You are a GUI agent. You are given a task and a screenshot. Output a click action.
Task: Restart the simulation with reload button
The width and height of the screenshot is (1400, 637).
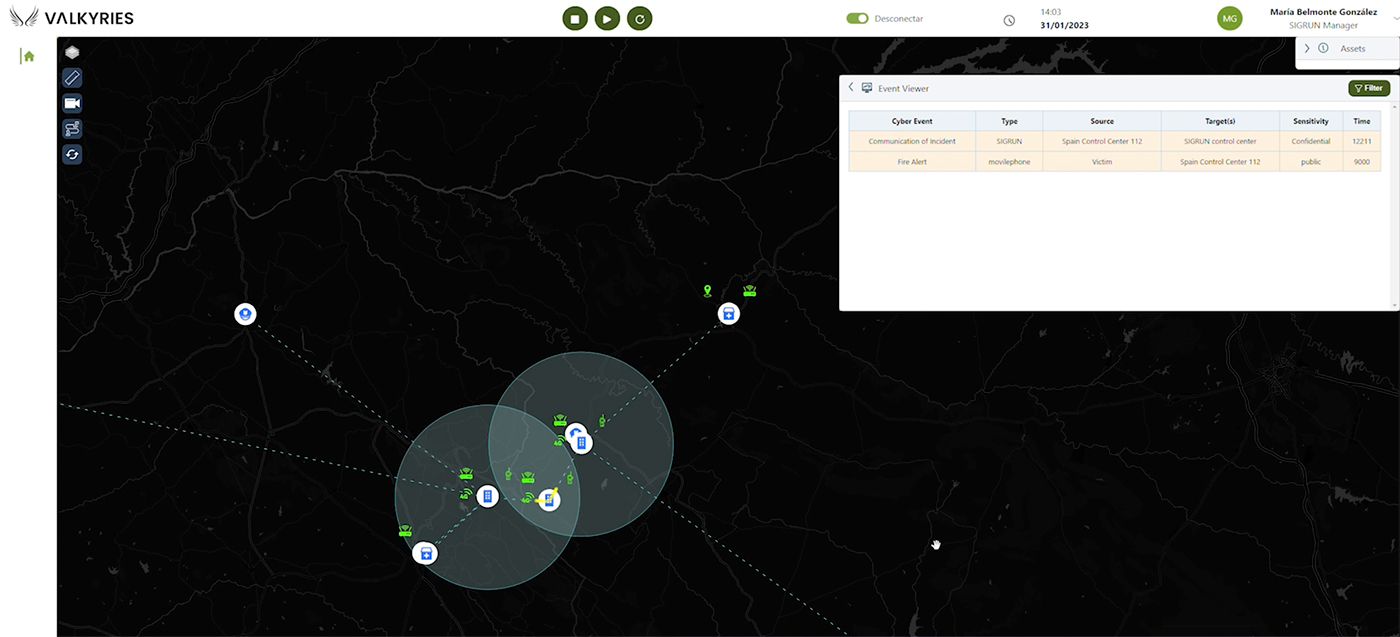639,18
